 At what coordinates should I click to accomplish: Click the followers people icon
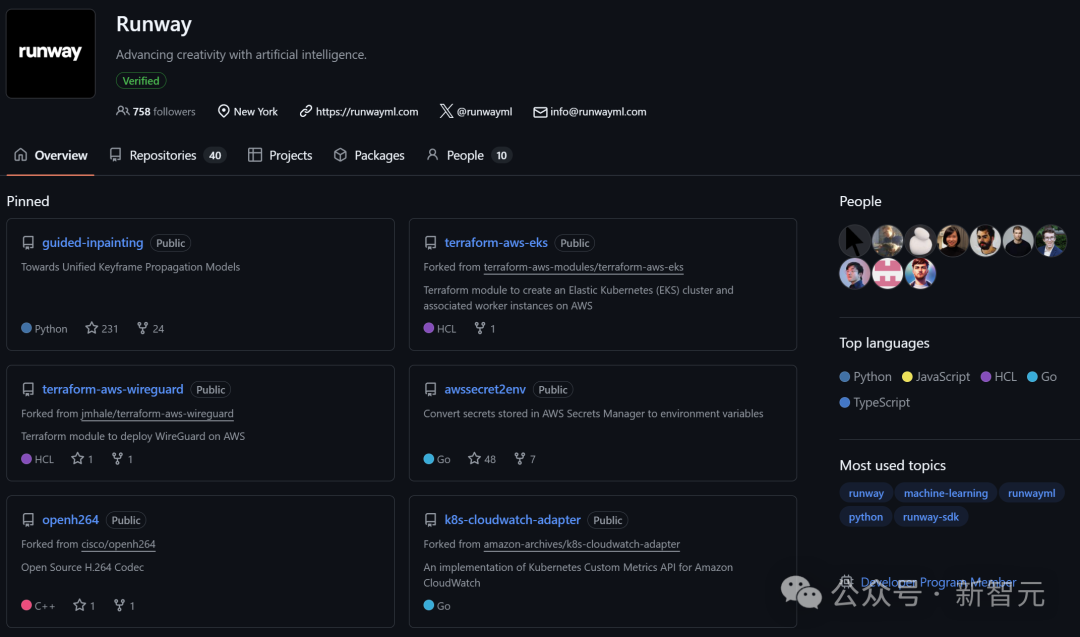[123, 111]
